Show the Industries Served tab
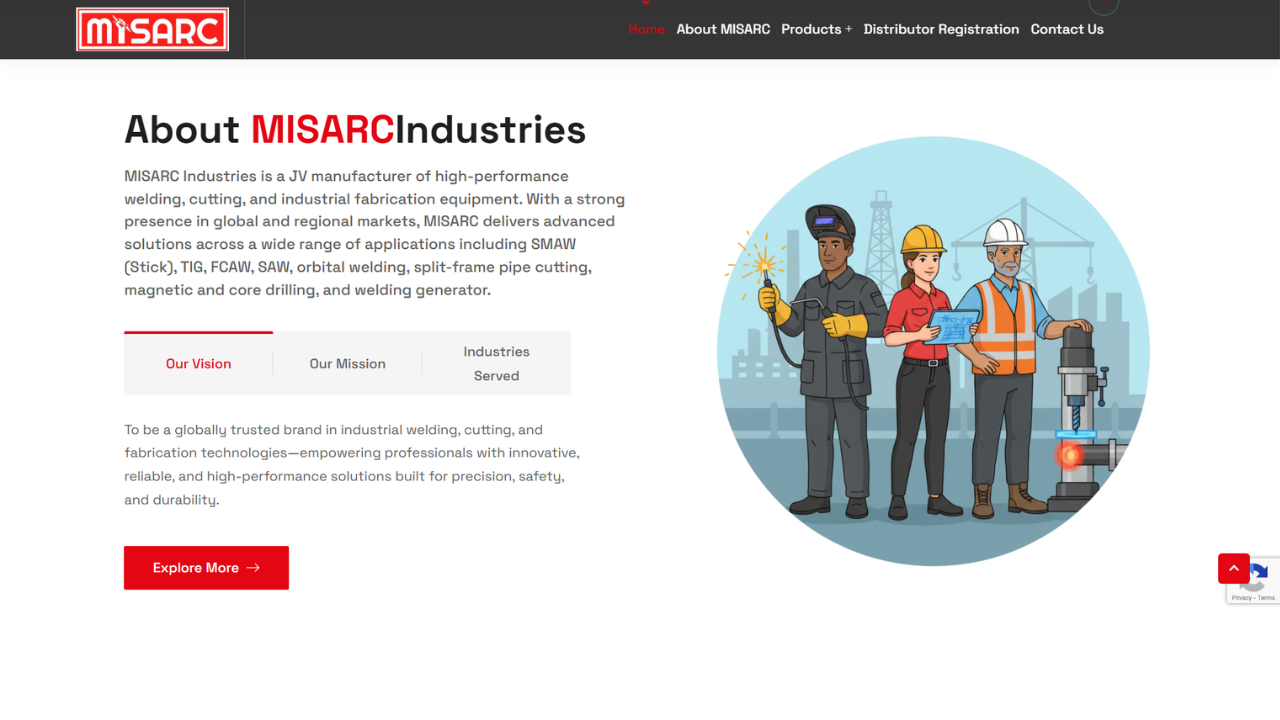This screenshot has height=720, width=1280. pyautogui.click(x=496, y=364)
